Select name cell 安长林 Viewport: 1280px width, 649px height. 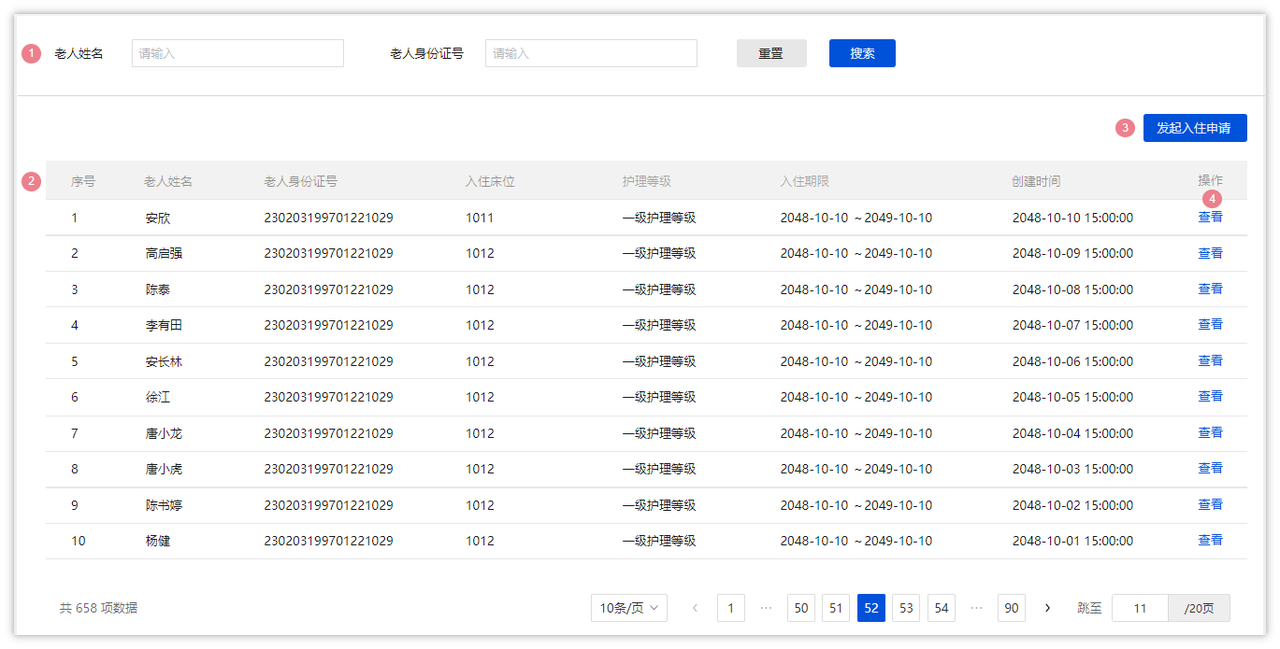click(x=164, y=362)
